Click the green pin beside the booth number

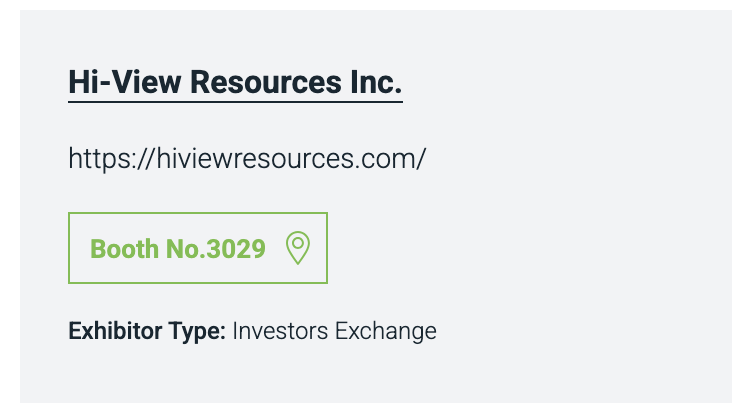coord(298,248)
